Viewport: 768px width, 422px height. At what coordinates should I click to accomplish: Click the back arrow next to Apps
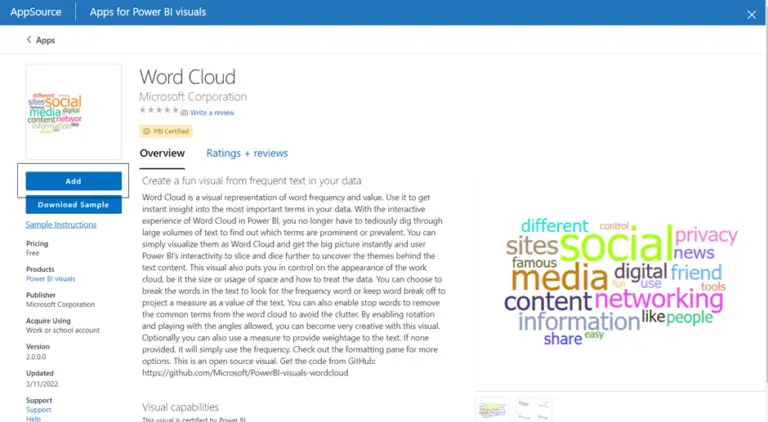pyautogui.click(x=28, y=40)
